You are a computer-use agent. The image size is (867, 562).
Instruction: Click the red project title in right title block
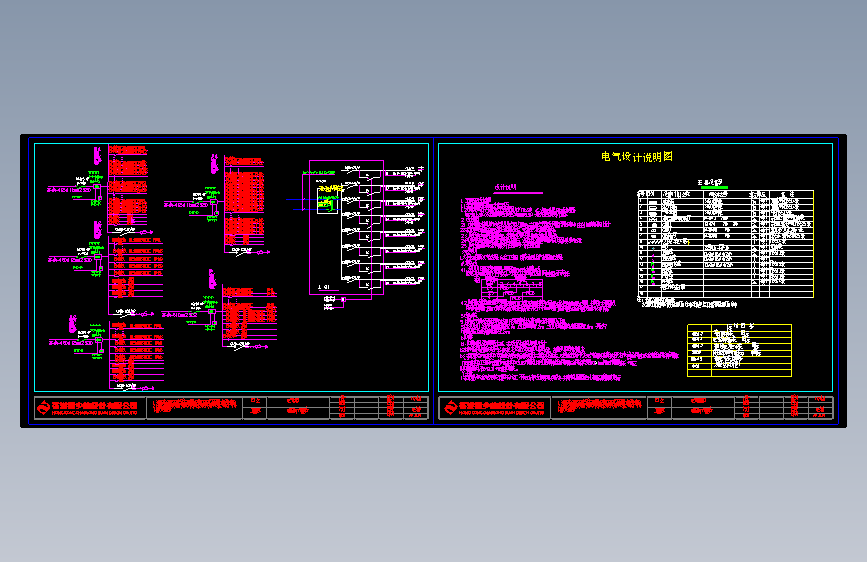(x=600, y=407)
